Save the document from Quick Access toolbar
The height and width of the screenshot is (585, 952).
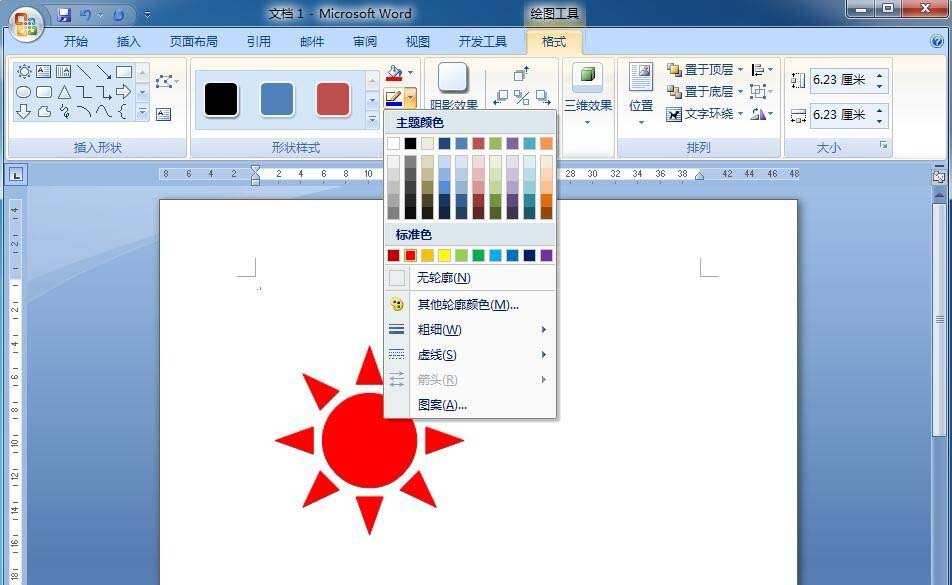pos(64,15)
